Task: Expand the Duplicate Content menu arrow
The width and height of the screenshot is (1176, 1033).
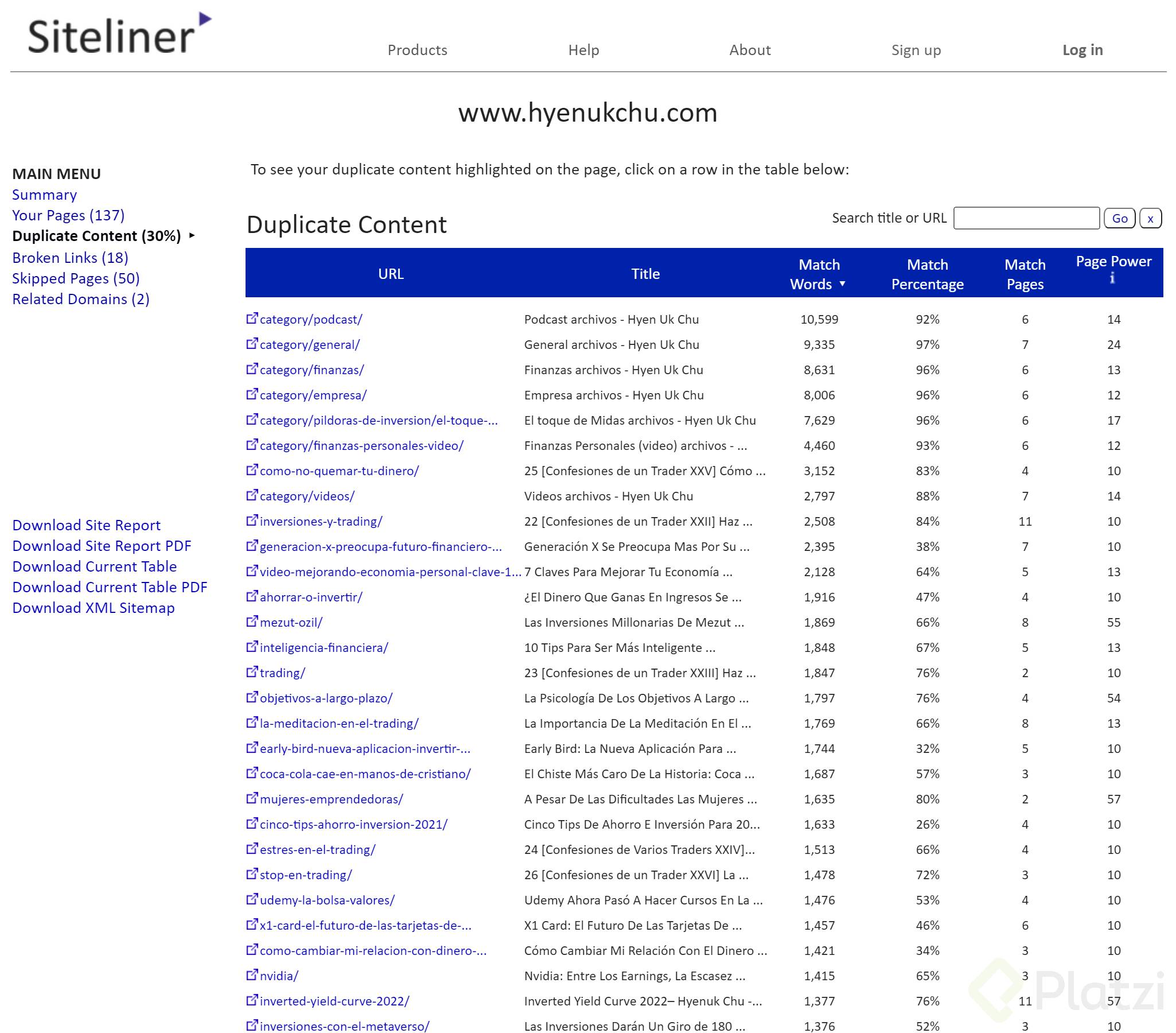Action: tap(192, 235)
